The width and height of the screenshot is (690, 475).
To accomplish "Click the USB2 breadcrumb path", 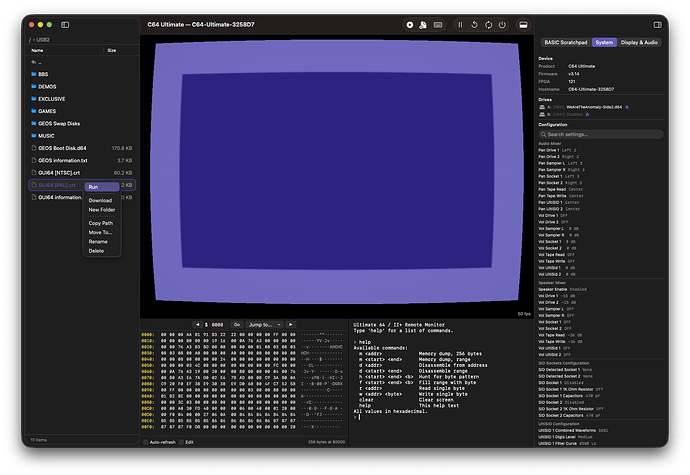I will click(43, 40).
